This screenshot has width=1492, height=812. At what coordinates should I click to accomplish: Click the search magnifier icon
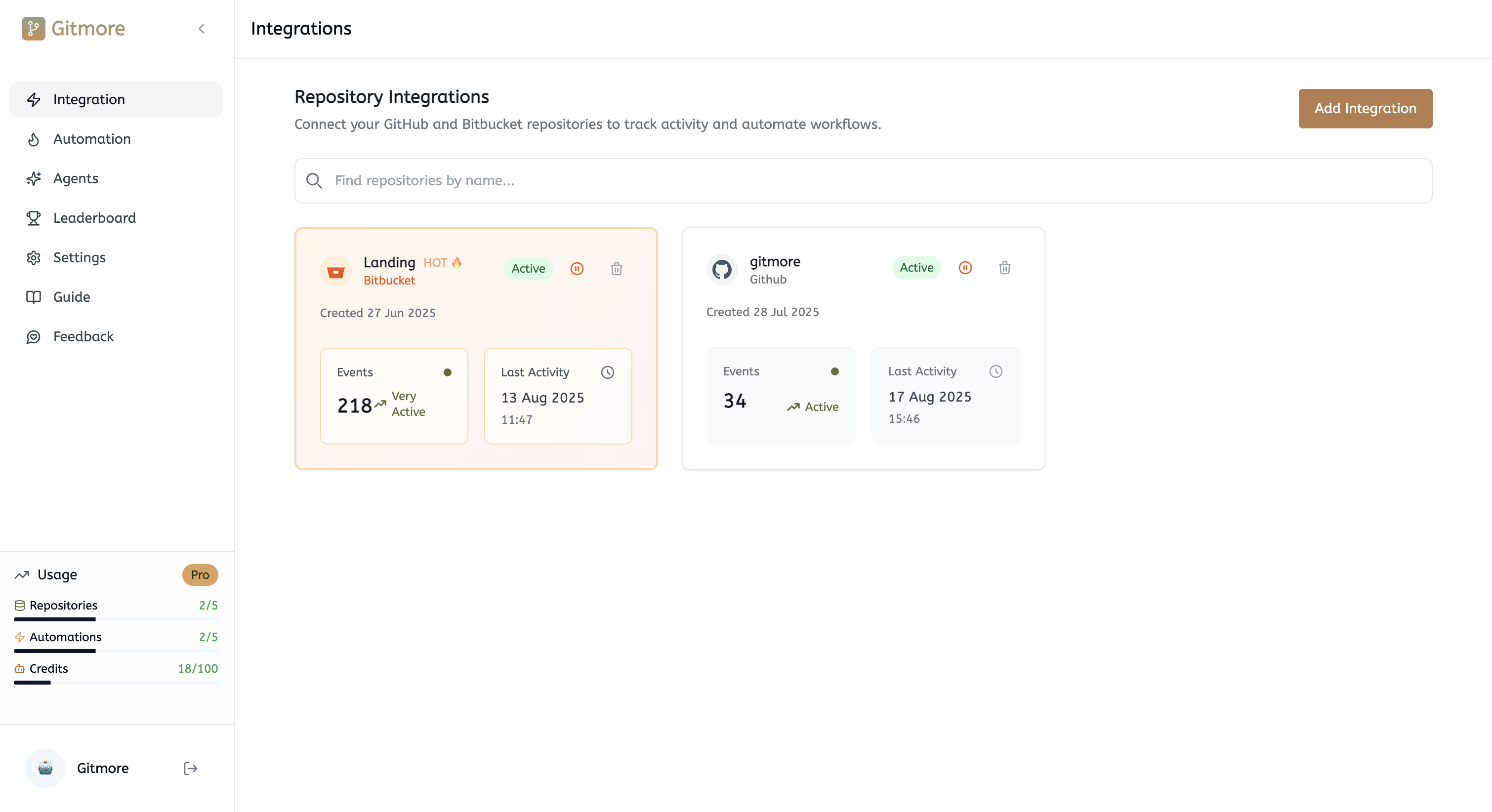point(314,181)
